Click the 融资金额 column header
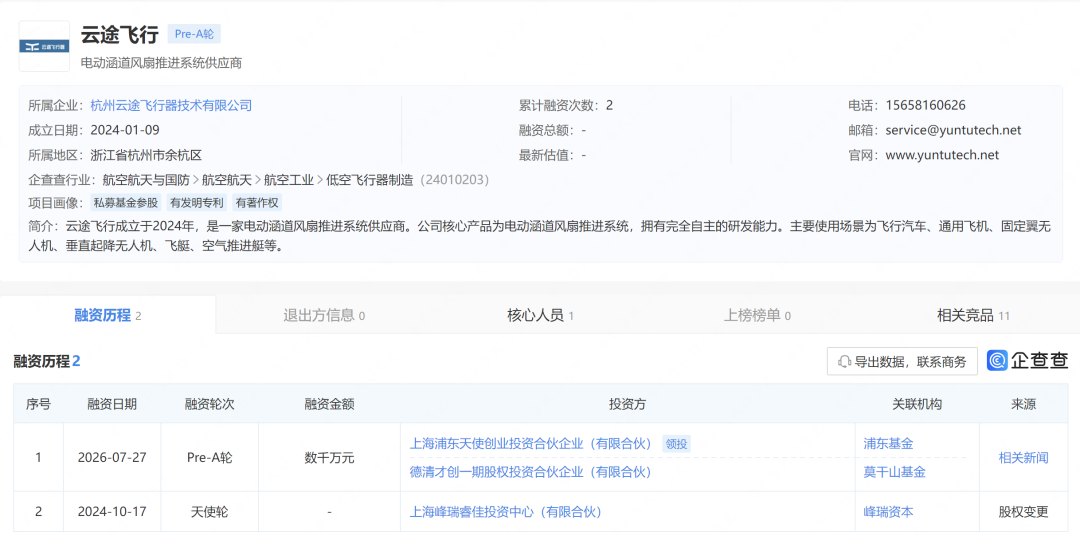The height and width of the screenshot is (536, 1080). pyautogui.click(x=329, y=404)
